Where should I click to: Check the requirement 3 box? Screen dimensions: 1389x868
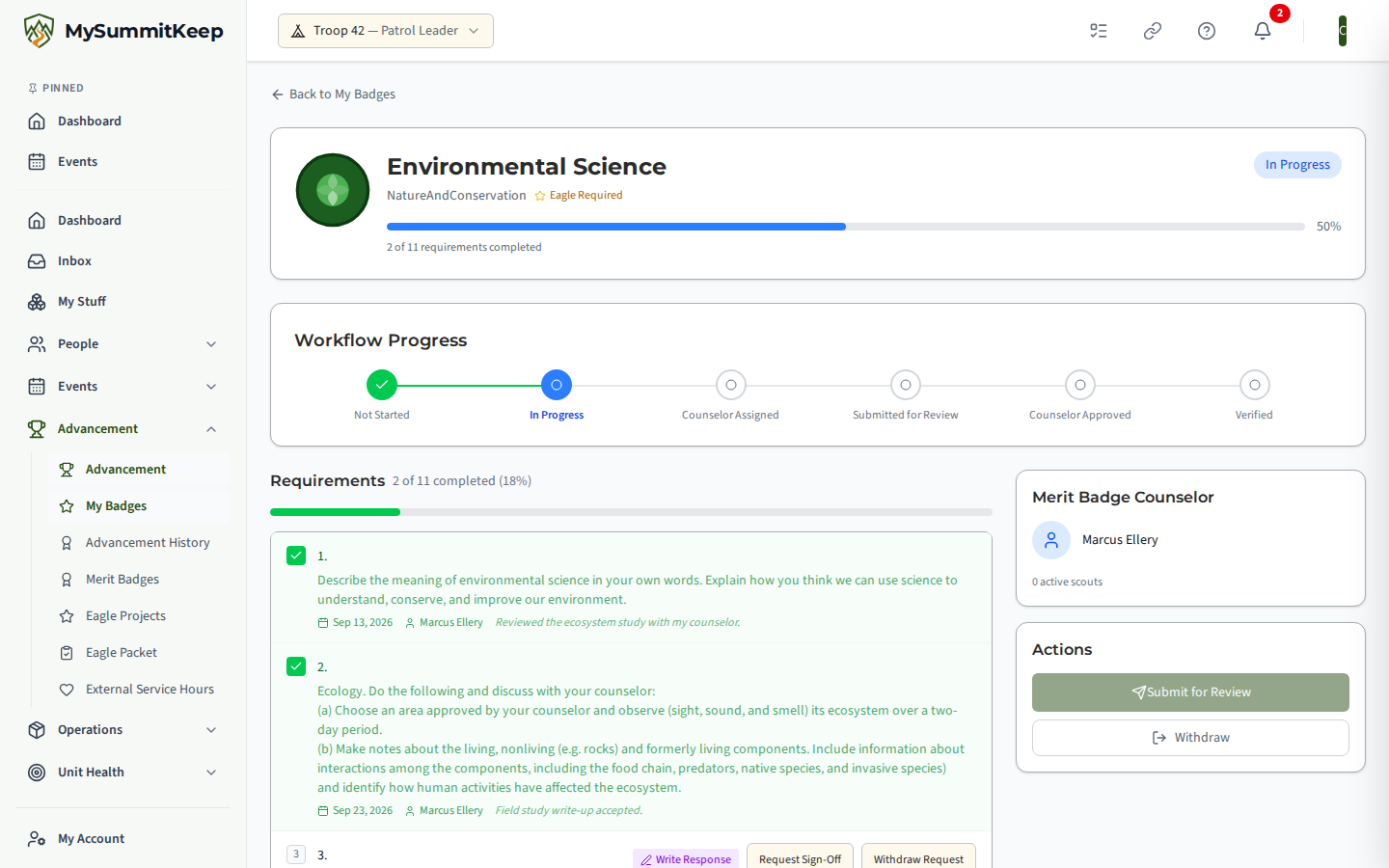[296, 854]
